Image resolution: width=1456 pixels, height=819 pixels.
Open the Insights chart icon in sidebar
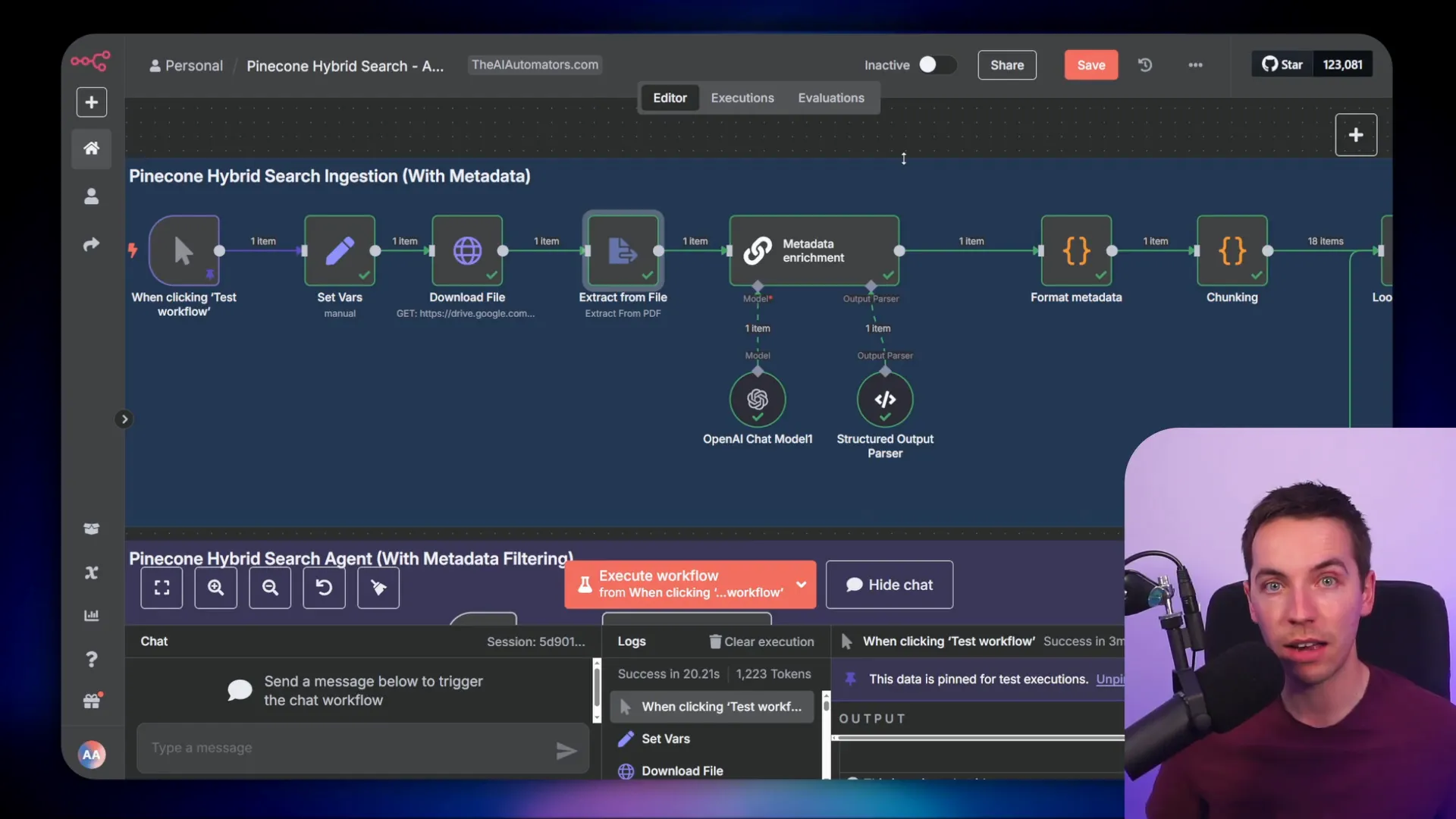click(91, 615)
